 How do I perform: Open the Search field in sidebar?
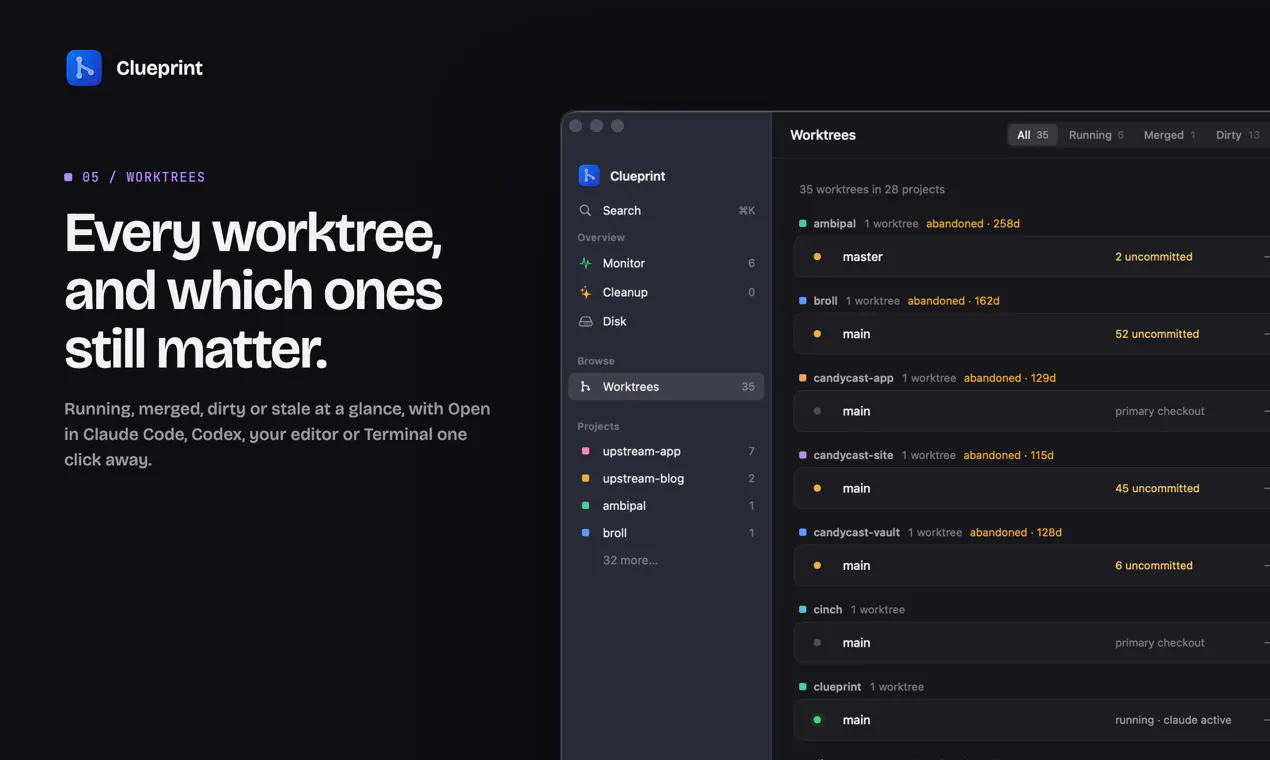pyautogui.click(x=666, y=210)
